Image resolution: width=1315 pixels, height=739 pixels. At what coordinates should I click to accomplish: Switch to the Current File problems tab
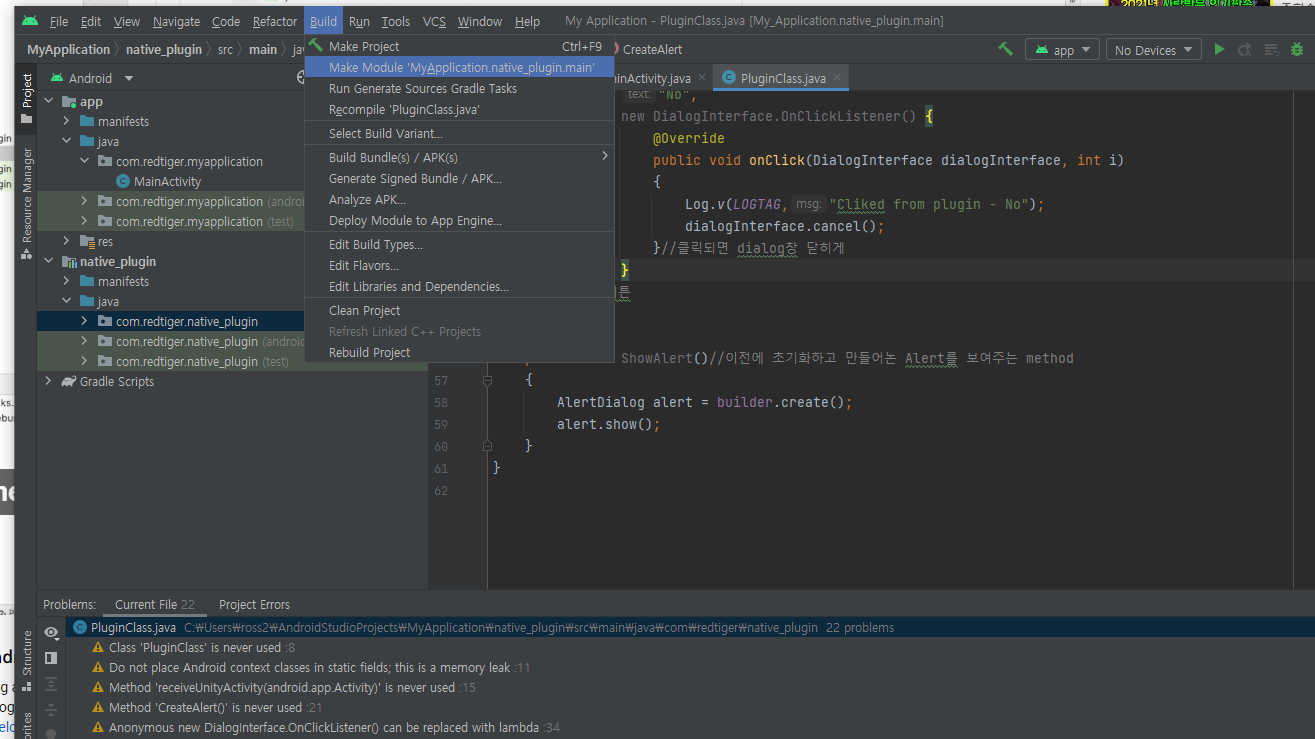[x=154, y=604]
